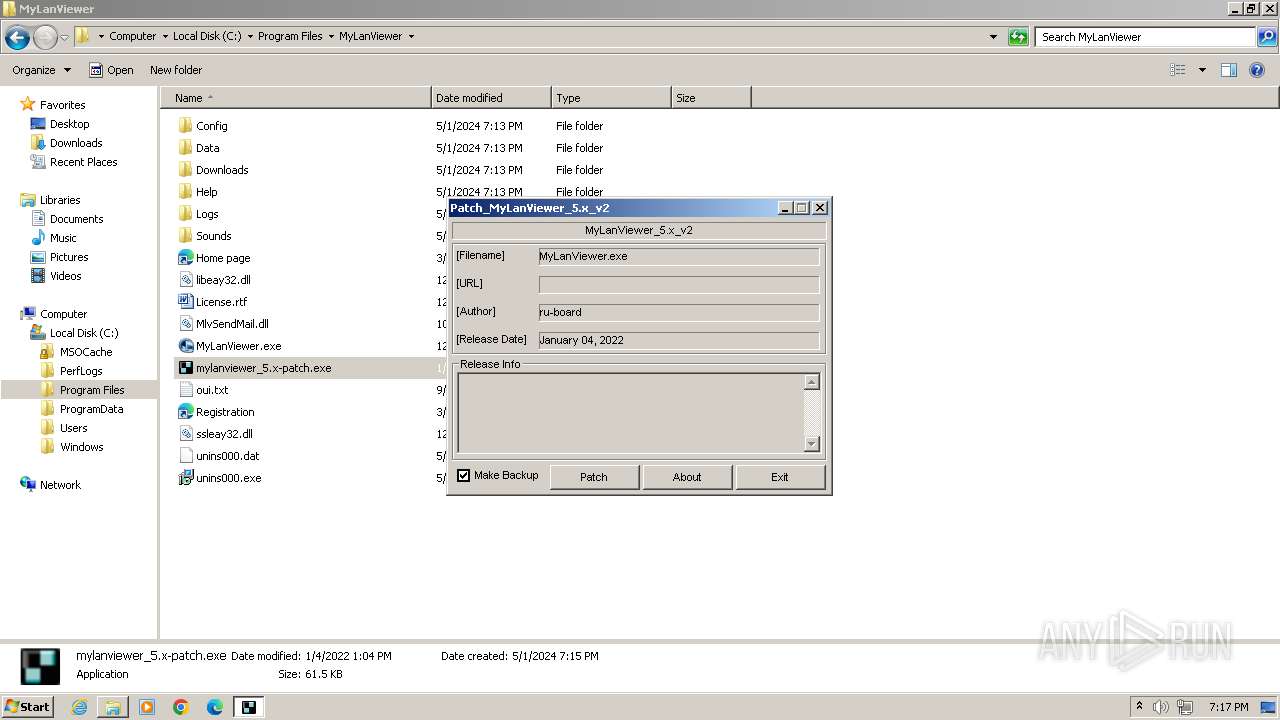The image size is (1280, 720).
Task: Open Internet Explorer from taskbar
Action: (x=80, y=707)
